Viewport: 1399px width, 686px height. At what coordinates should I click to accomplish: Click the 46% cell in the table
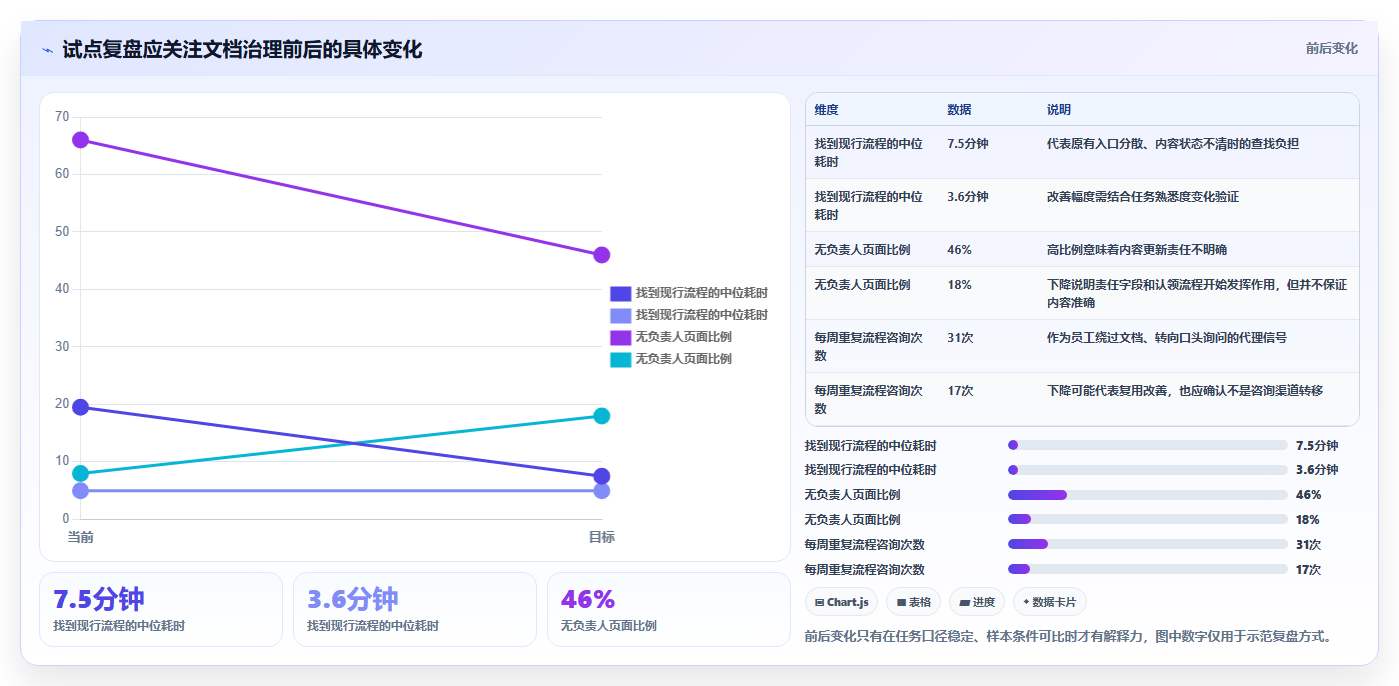[960, 250]
